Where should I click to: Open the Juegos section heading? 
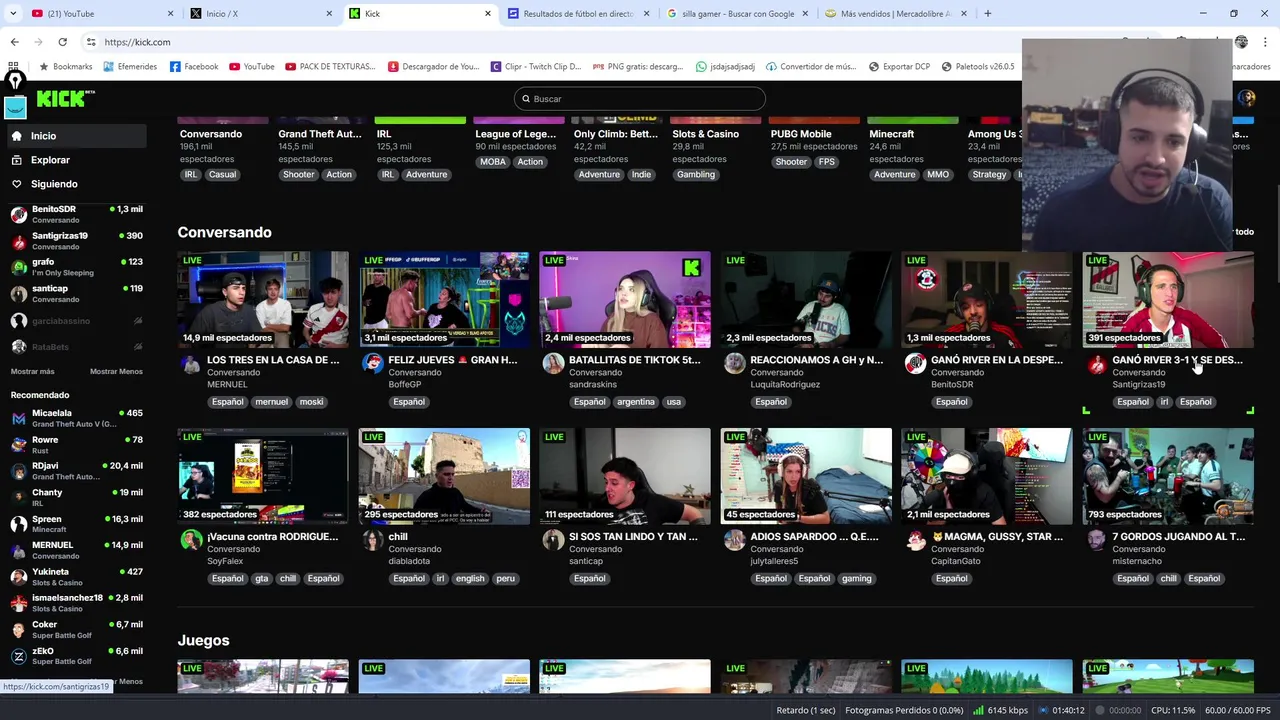click(203, 640)
